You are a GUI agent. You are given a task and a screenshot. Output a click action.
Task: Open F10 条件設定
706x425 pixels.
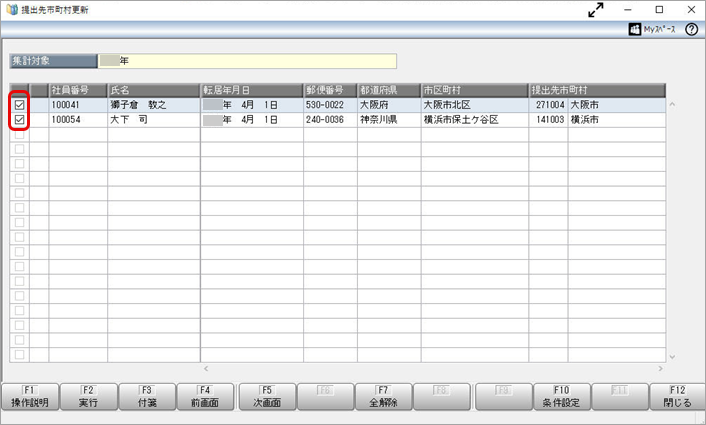(x=561, y=397)
